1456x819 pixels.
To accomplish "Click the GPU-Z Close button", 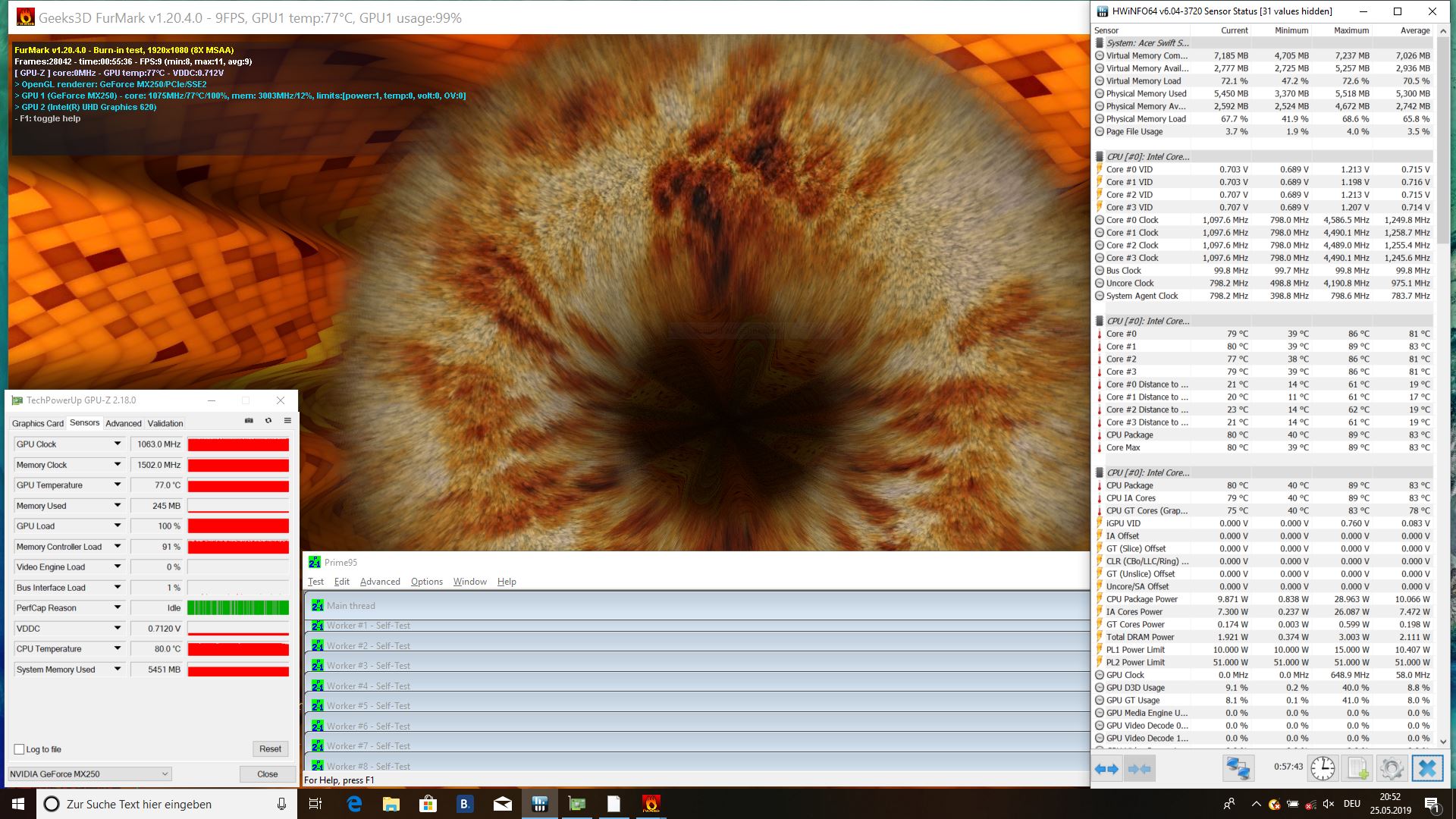I will tap(267, 774).
